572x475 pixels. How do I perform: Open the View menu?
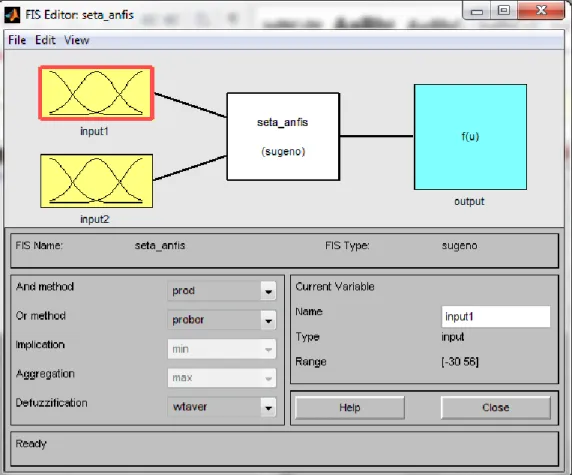77,40
